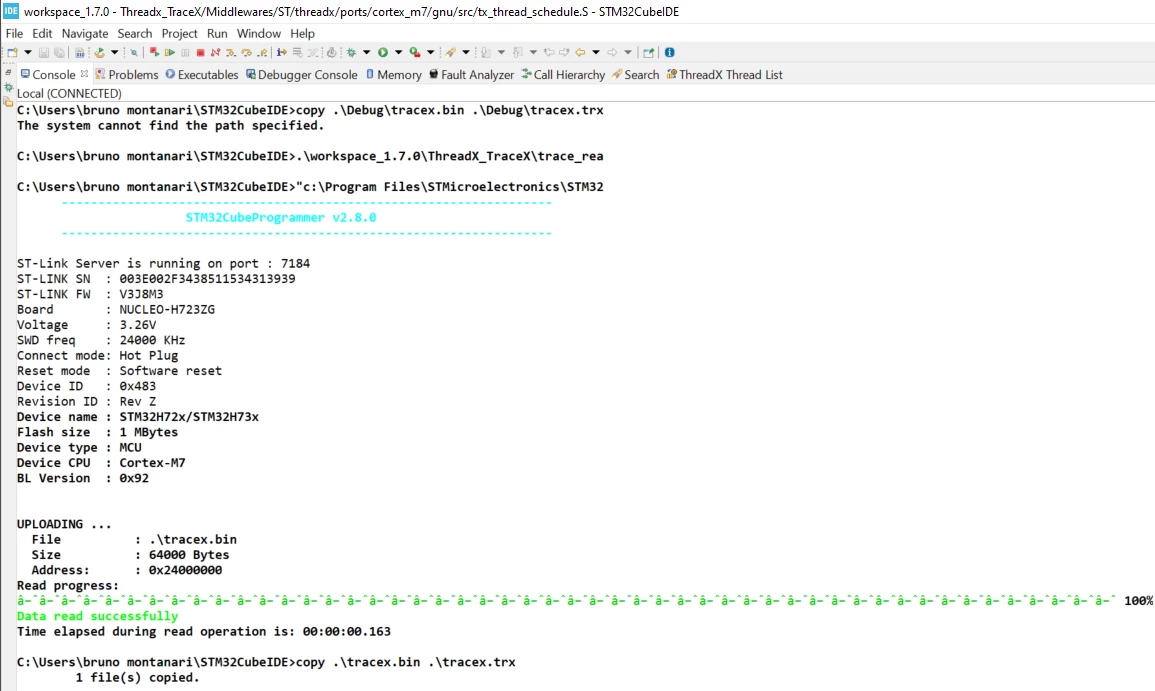This screenshot has width=1155, height=691.
Task: Open the Navigate menu
Action: point(85,33)
